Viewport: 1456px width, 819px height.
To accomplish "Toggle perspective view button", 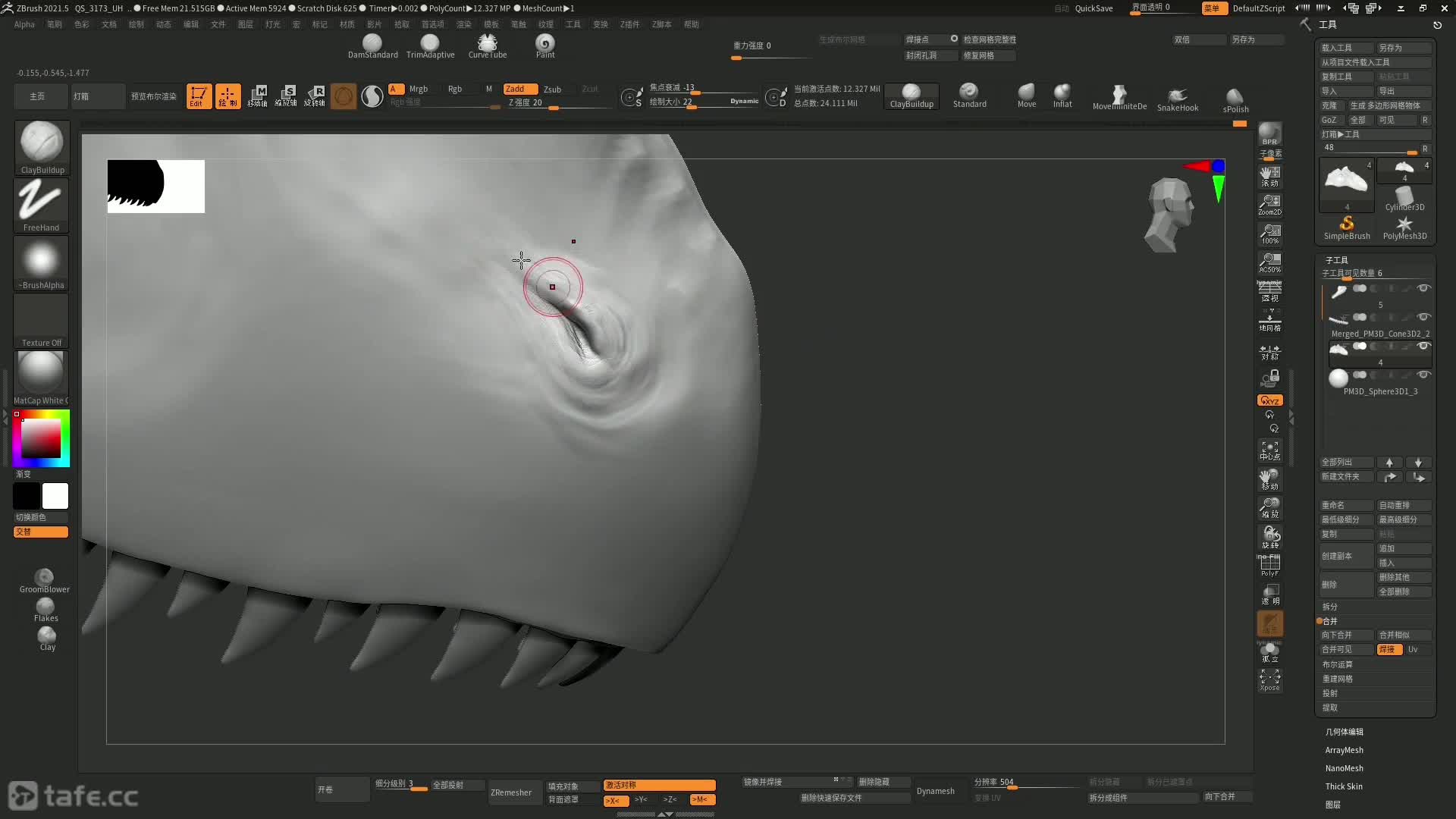I will point(1270,291).
